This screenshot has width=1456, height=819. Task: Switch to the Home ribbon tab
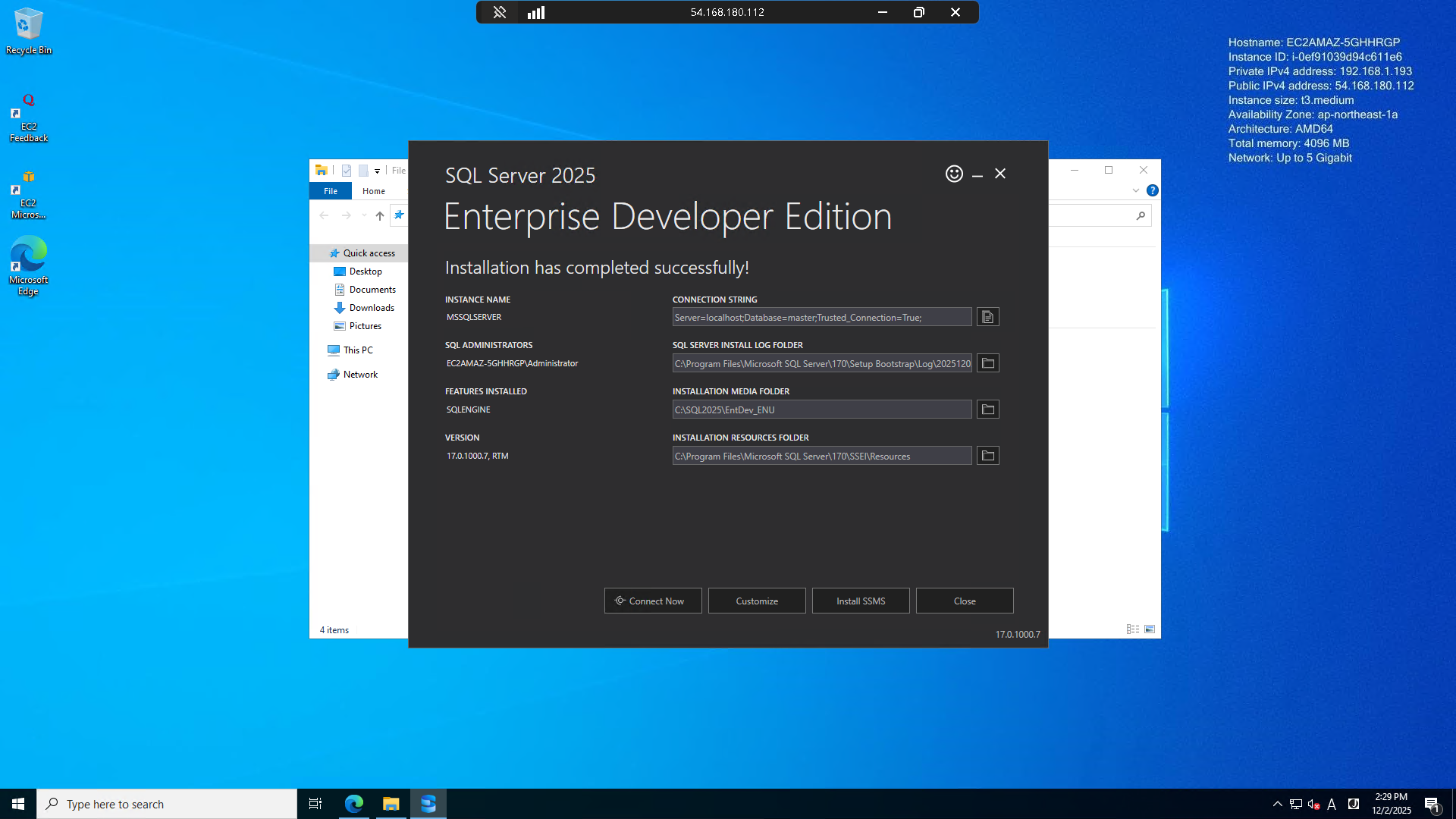(373, 191)
